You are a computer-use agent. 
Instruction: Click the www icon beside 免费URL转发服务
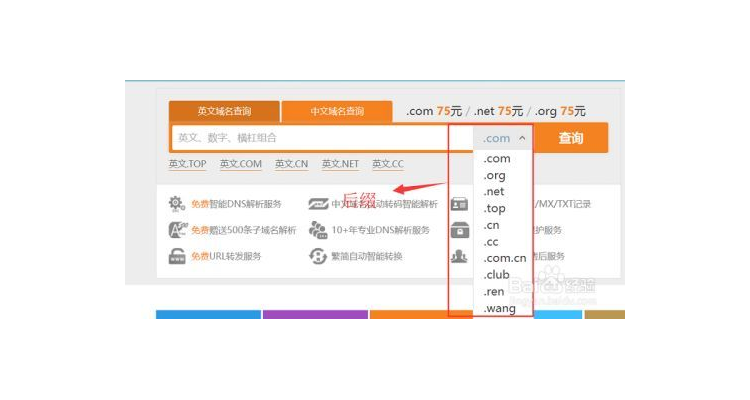[x=177, y=256]
